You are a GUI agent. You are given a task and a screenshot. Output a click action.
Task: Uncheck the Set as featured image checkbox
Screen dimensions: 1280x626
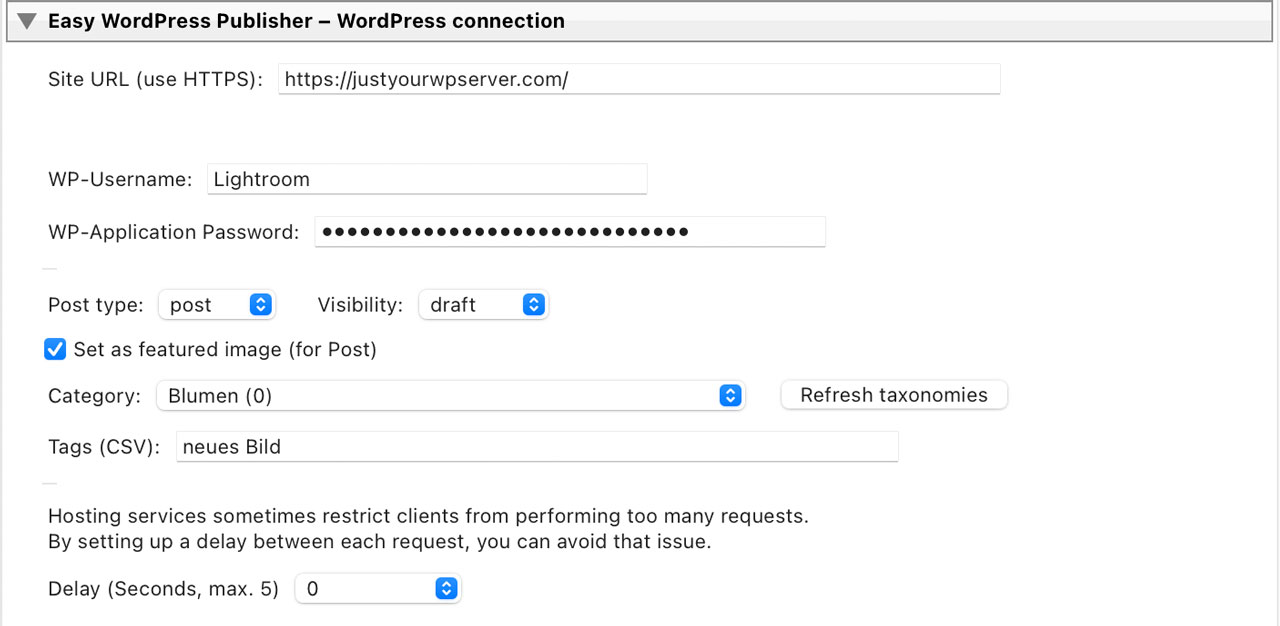[55, 350]
